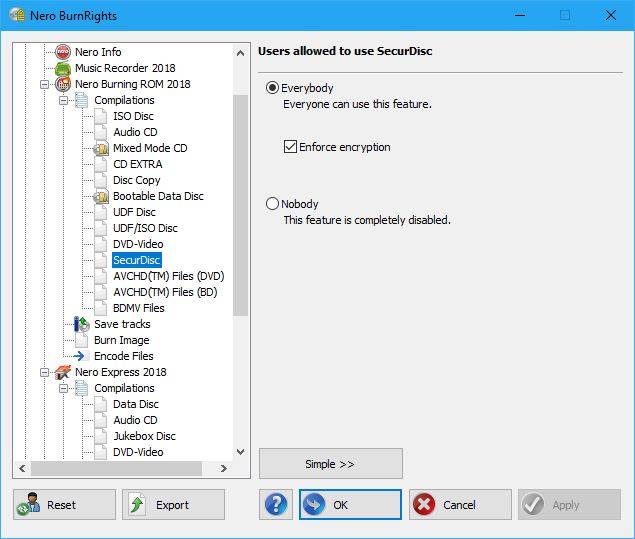Click the OK button

pos(350,505)
